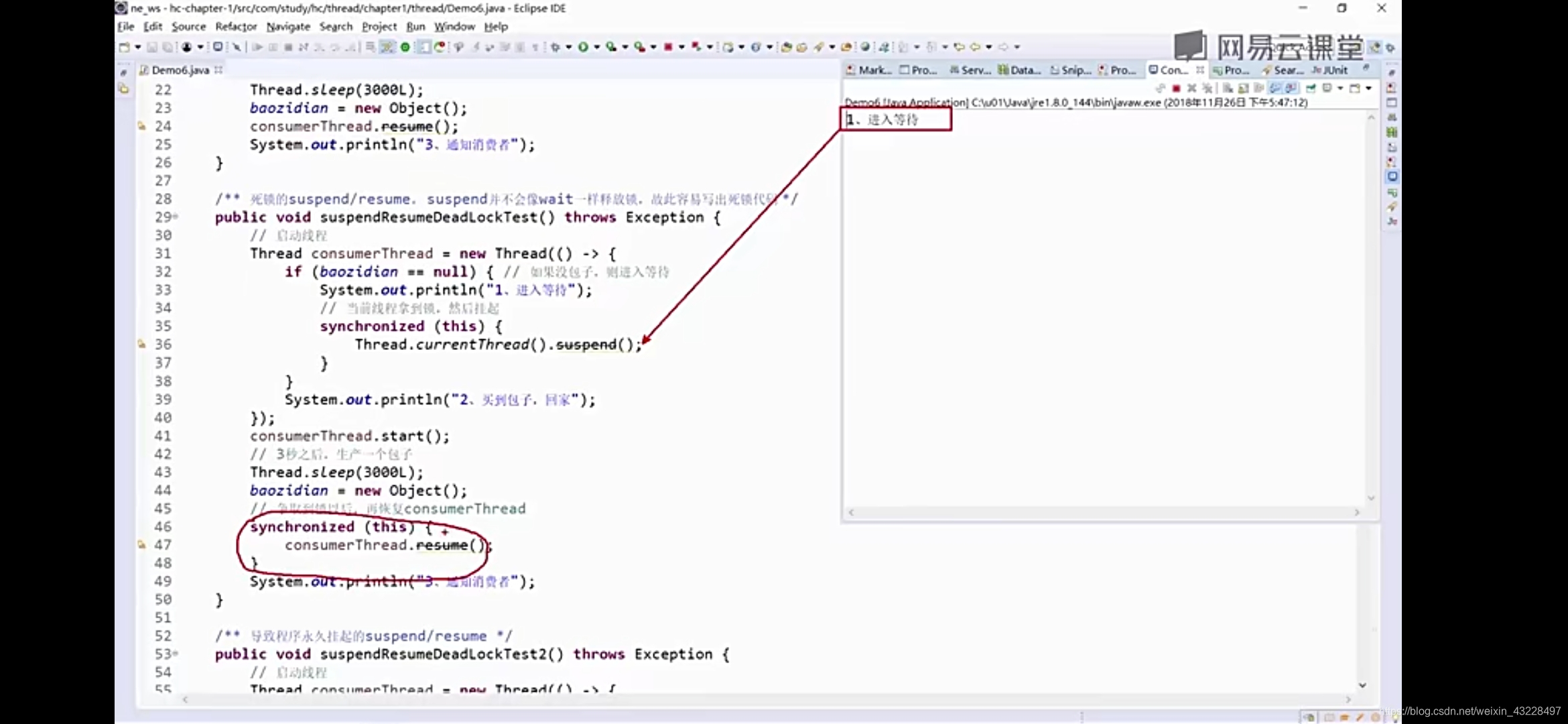
Task: Click the Open Type icon
Action: point(786,47)
